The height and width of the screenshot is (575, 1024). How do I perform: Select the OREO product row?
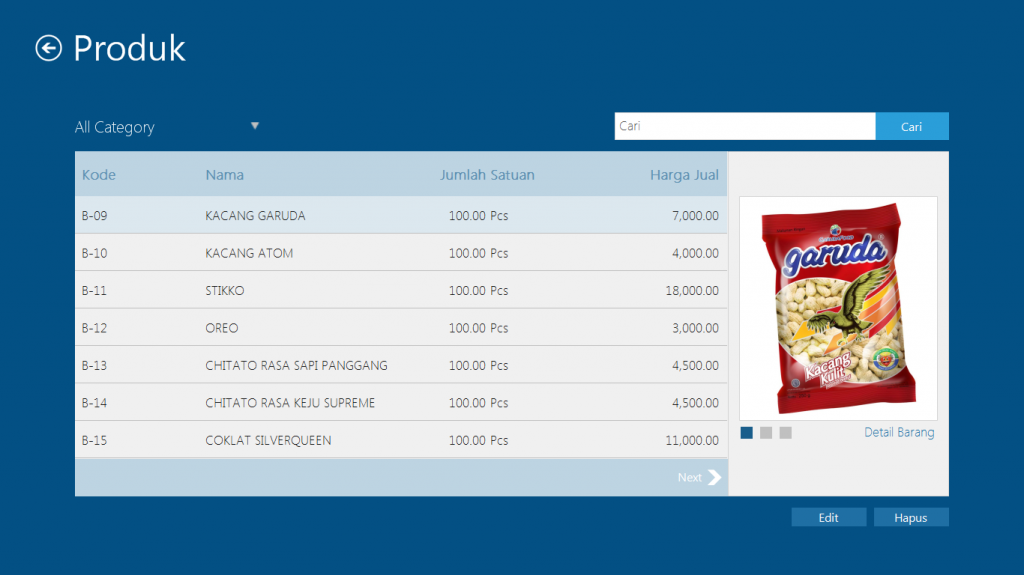pos(400,328)
